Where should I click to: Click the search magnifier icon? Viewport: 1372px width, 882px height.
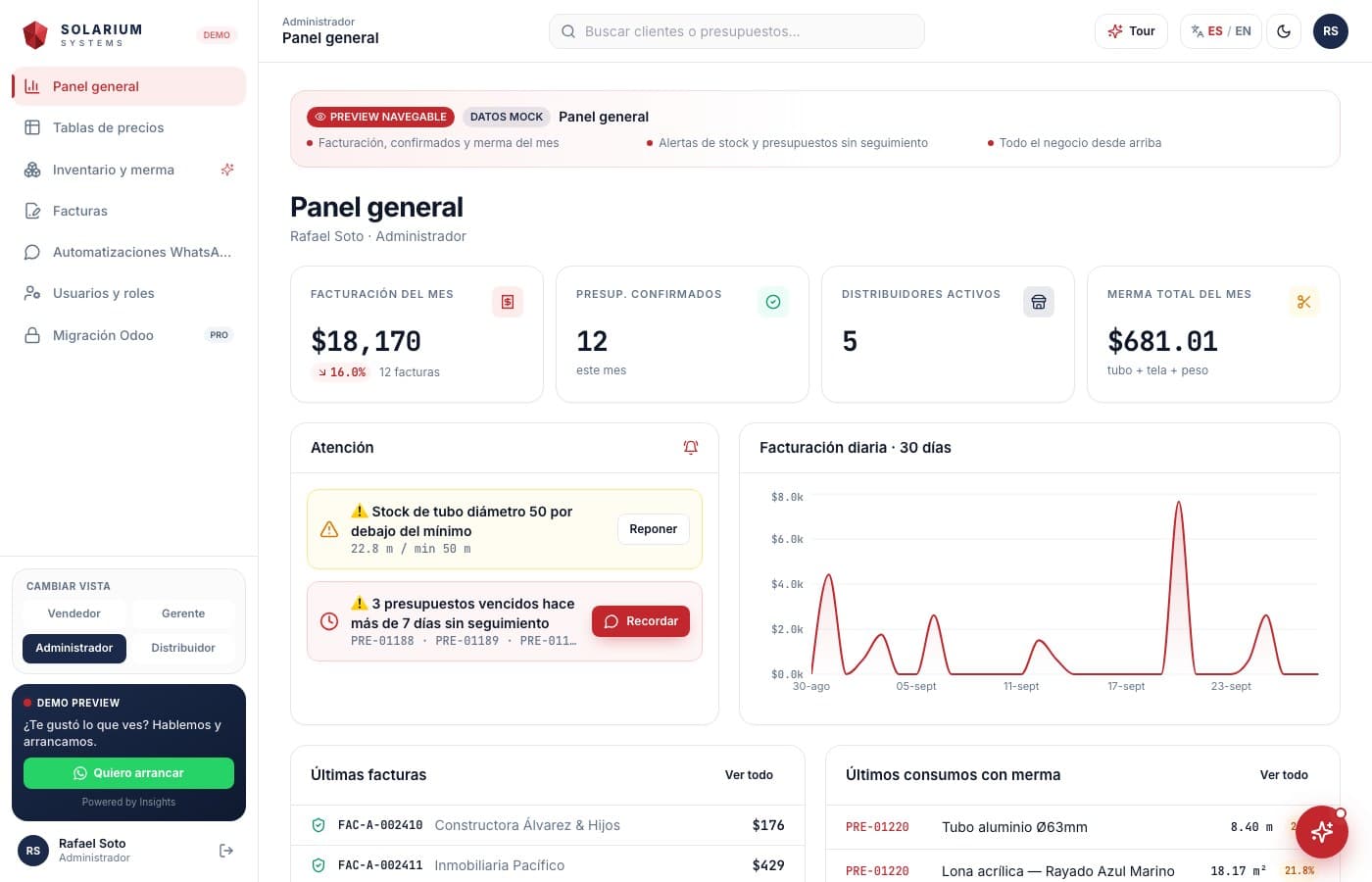(x=568, y=31)
